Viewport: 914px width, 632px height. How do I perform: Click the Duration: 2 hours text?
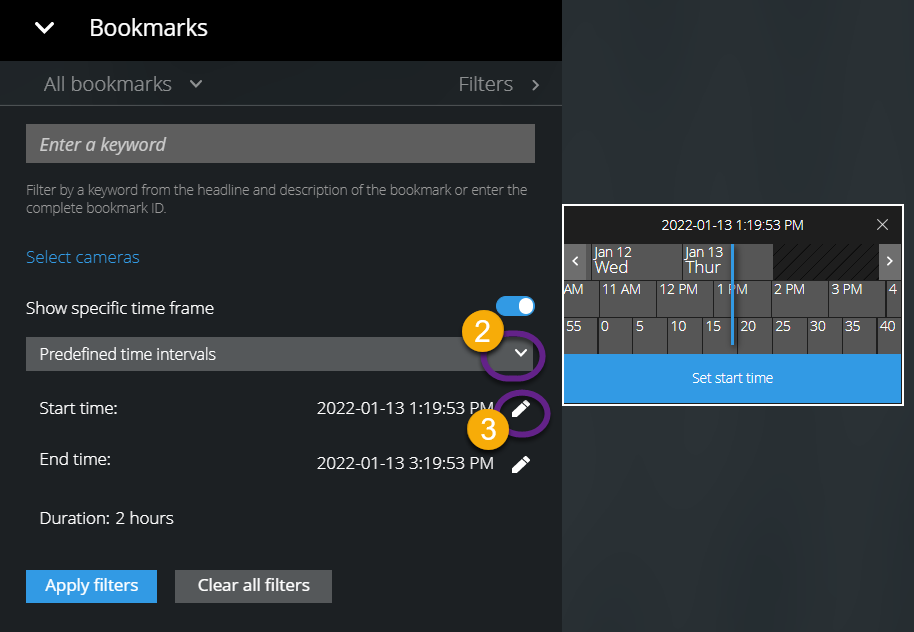point(107,518)
